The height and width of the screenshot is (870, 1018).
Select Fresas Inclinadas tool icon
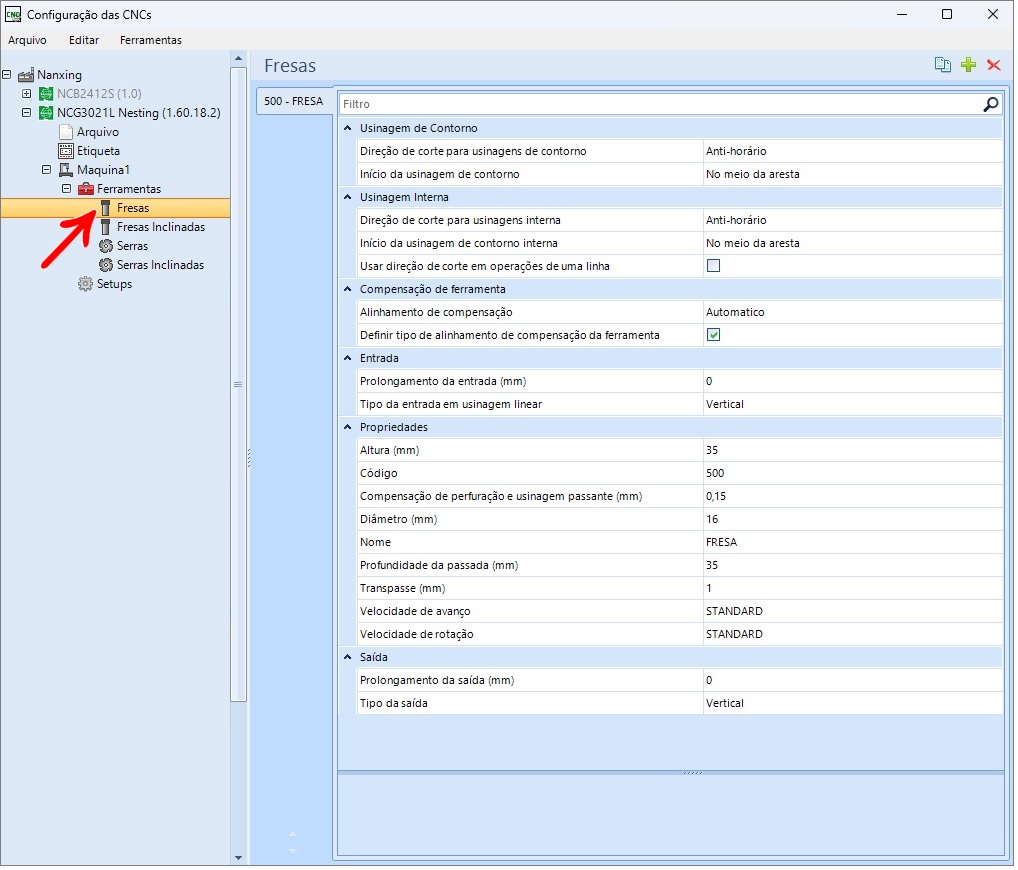(x=106, y=228)
